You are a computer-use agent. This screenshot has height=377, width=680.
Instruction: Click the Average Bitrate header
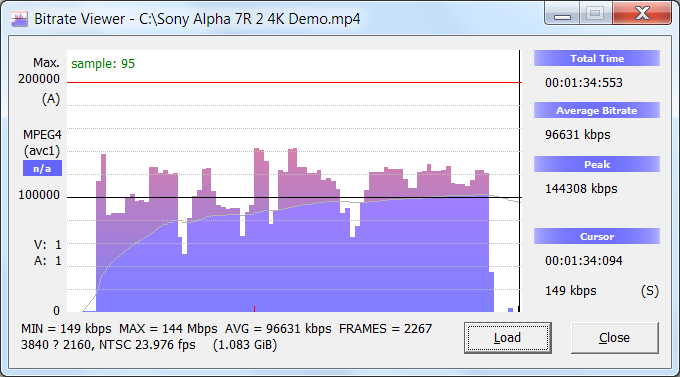coord(597,111)
